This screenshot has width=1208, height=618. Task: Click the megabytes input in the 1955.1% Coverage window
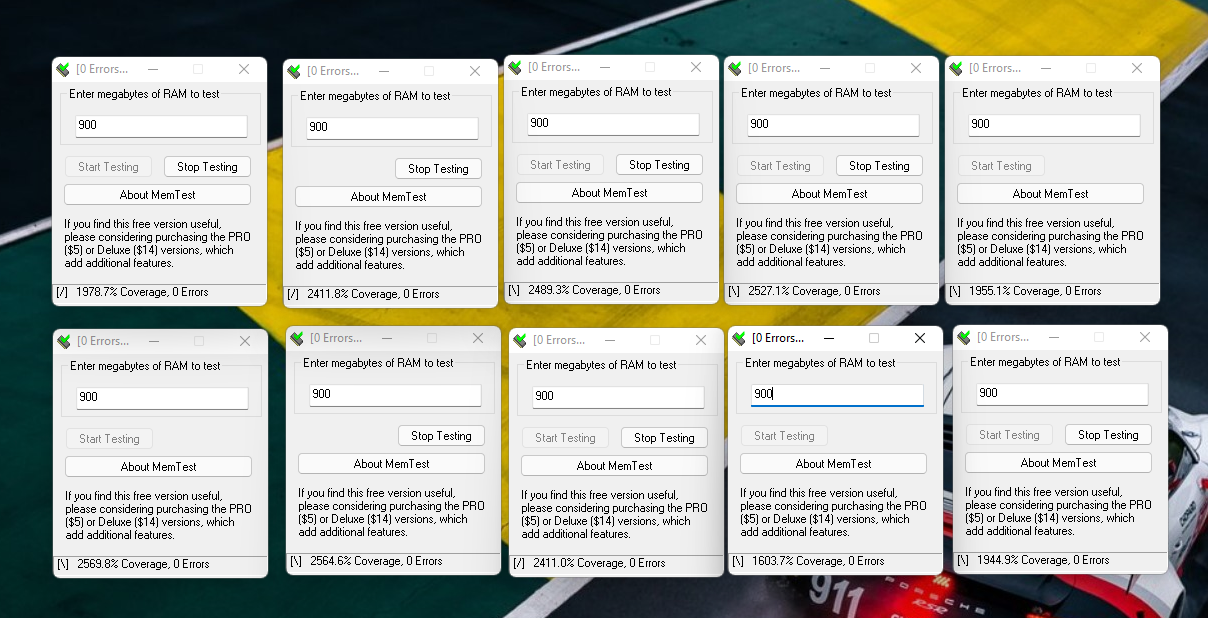1054,125
